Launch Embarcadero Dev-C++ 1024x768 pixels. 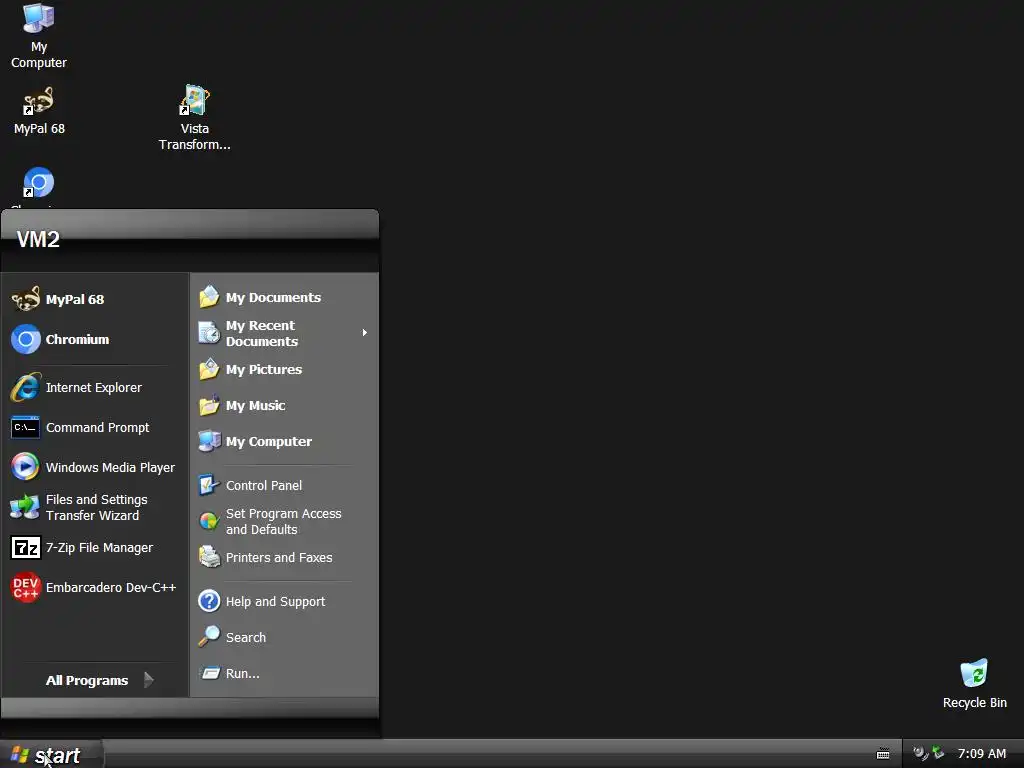pos(95,588)
